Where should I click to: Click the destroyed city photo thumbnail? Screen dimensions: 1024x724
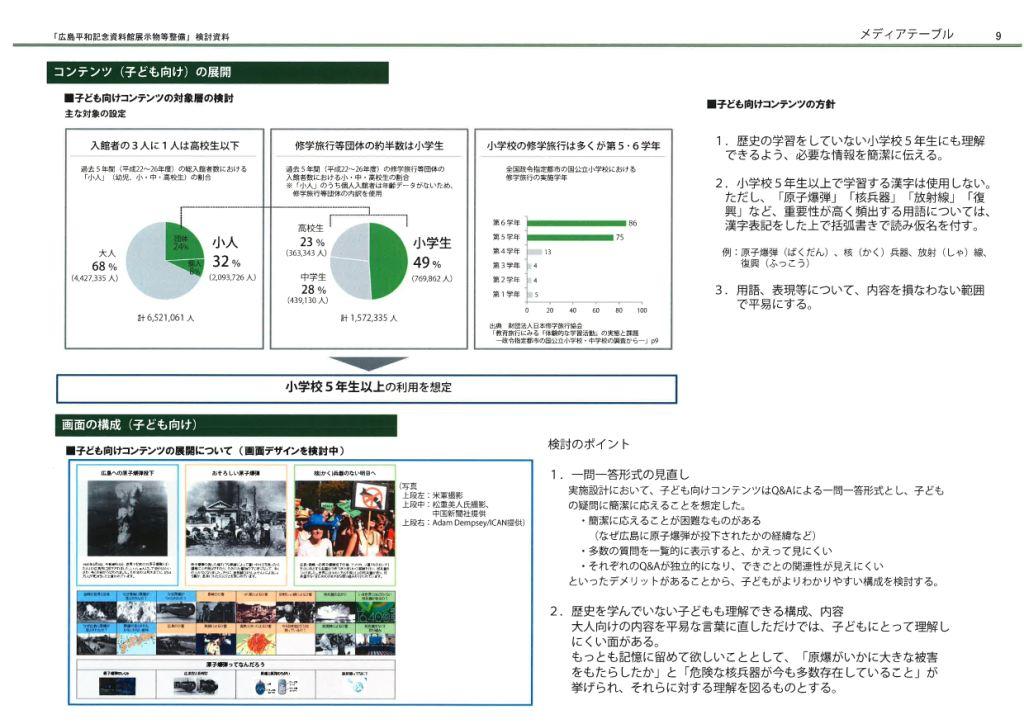(236, 519)
